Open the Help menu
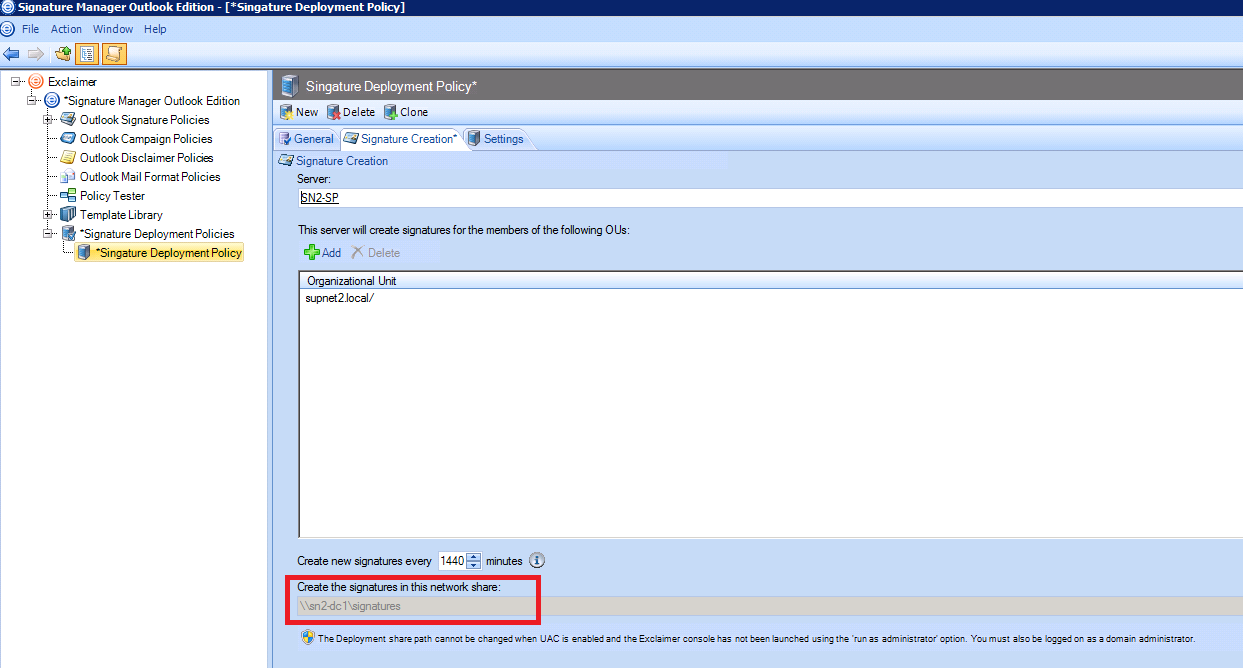The image size is (1243, 668). pyautogui.click(x=155, y=29)
